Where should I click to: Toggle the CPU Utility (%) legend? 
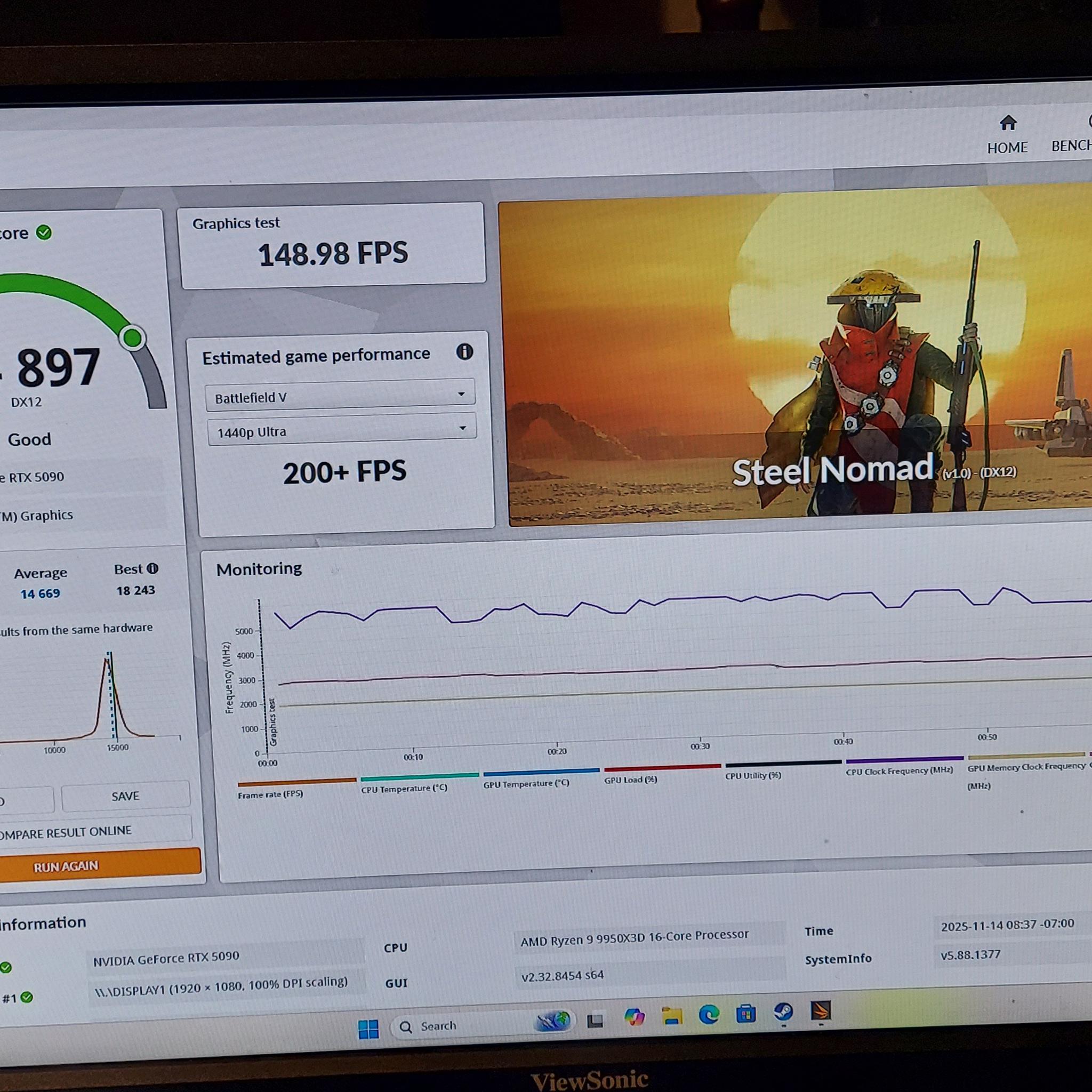coord(783,770)
